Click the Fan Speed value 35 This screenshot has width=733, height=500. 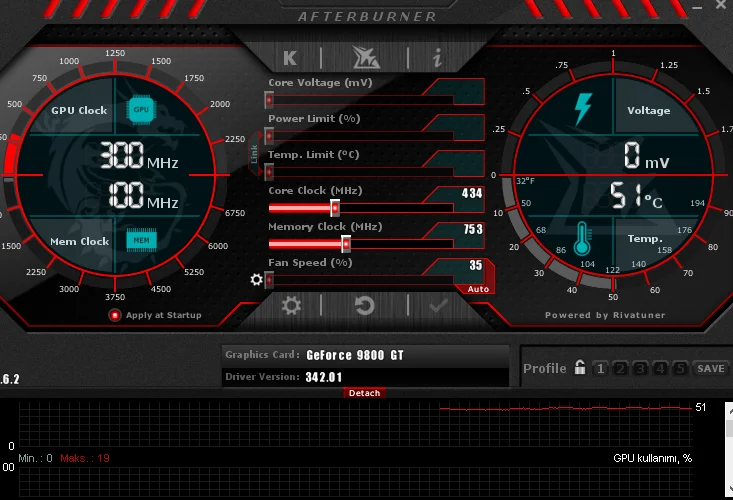pyautogui.click(x=475, y=265)
